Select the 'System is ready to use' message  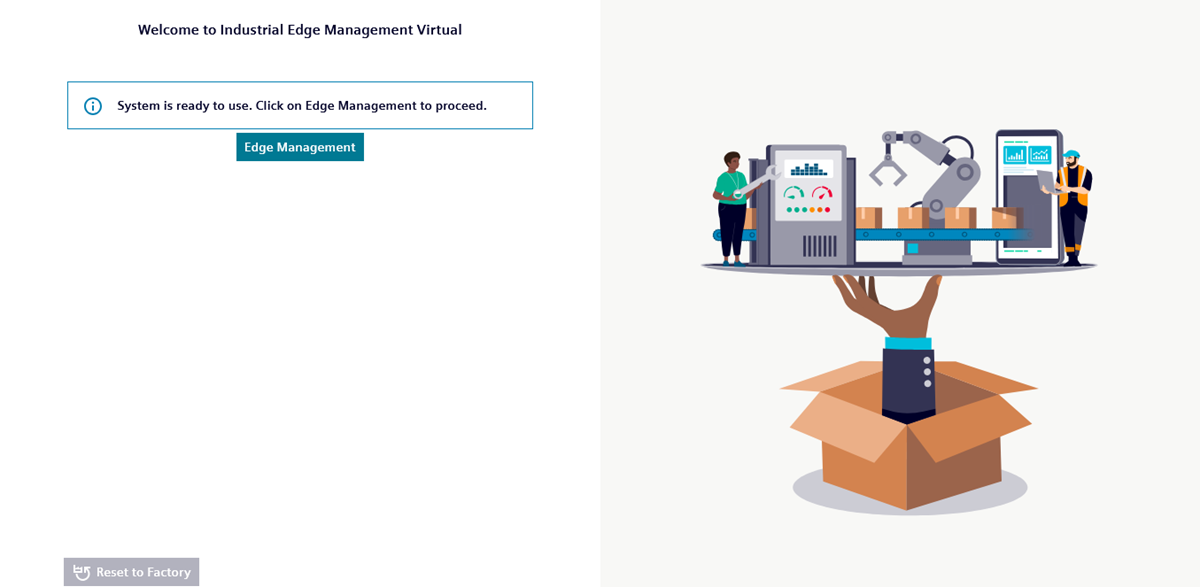(x=301, y=106)
